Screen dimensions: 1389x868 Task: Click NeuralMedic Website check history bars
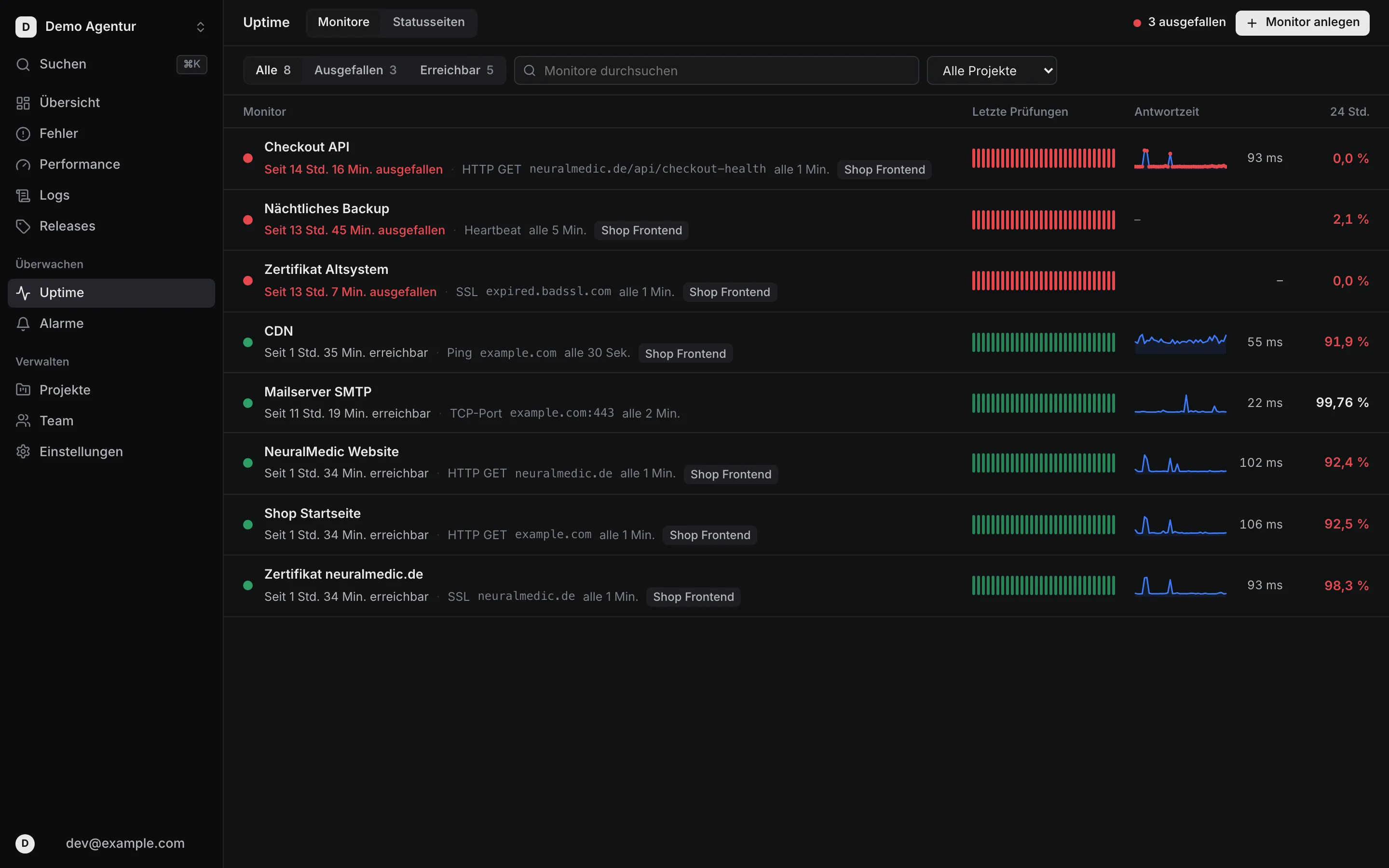pos(1044,463)
